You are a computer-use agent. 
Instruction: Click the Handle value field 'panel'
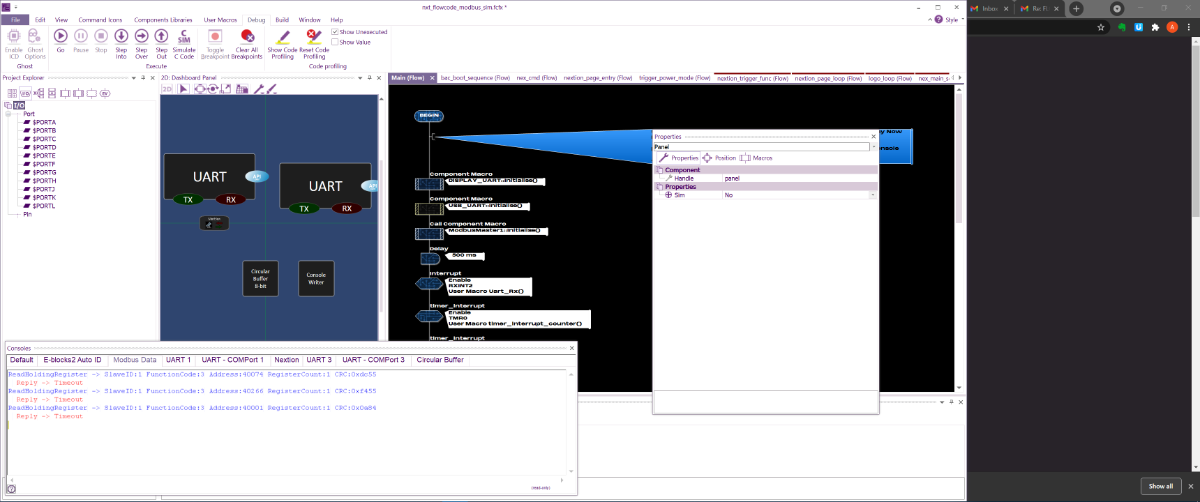(798, 178)
